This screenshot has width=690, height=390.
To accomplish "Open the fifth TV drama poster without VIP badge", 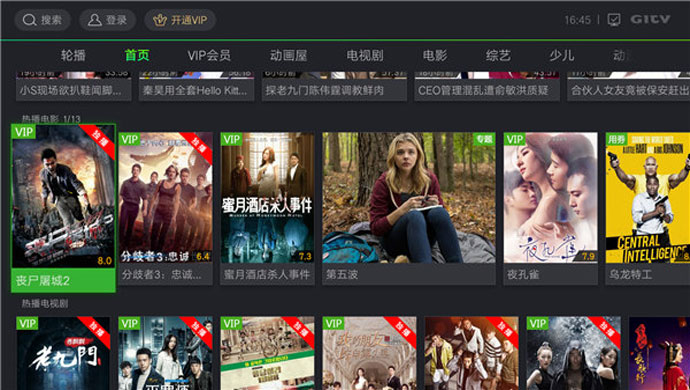I will pyautogui.click(x=472, y=353).
